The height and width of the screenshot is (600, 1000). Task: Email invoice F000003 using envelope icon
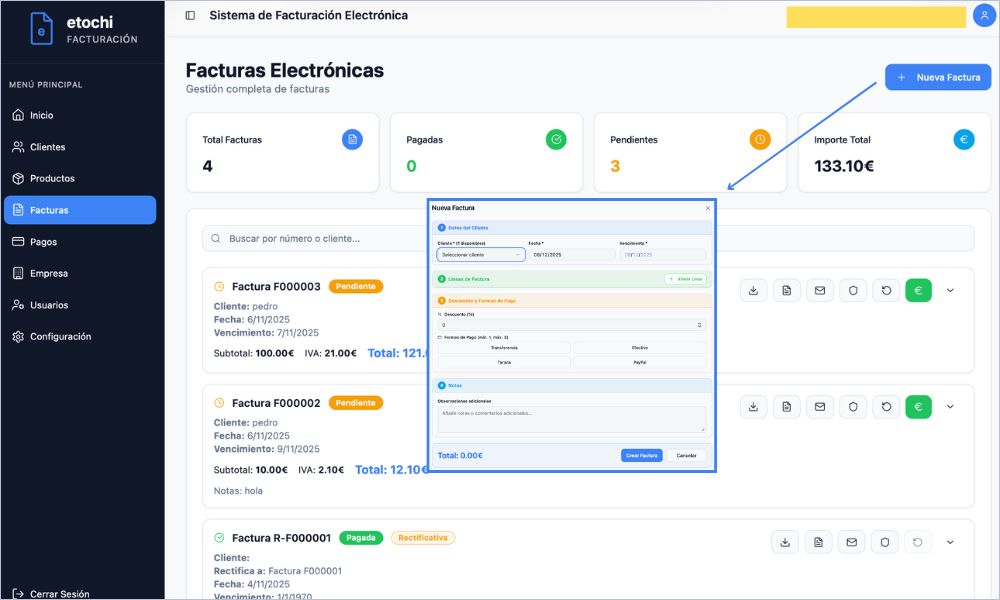(820, 291)
